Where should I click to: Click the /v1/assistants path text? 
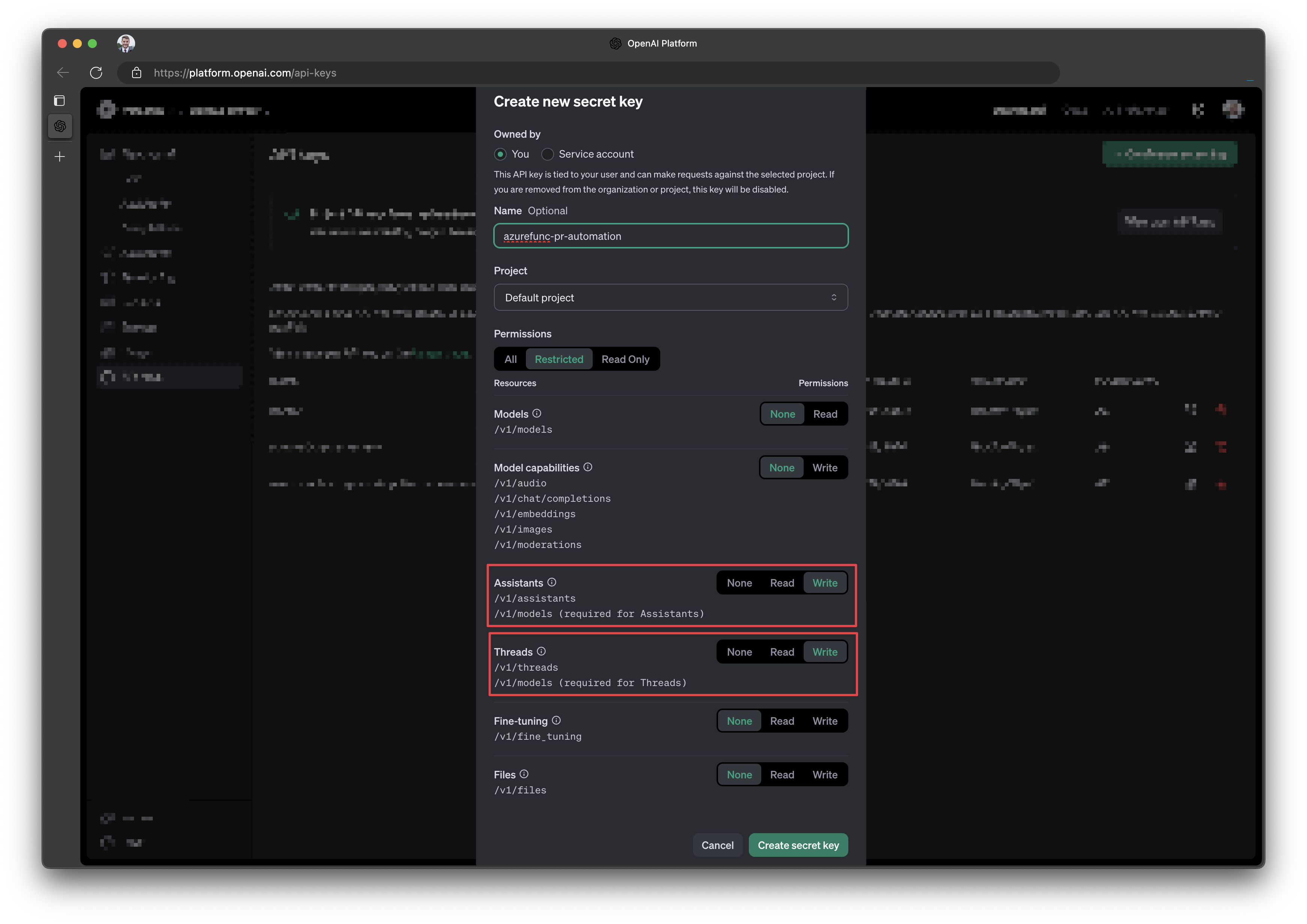535,598
